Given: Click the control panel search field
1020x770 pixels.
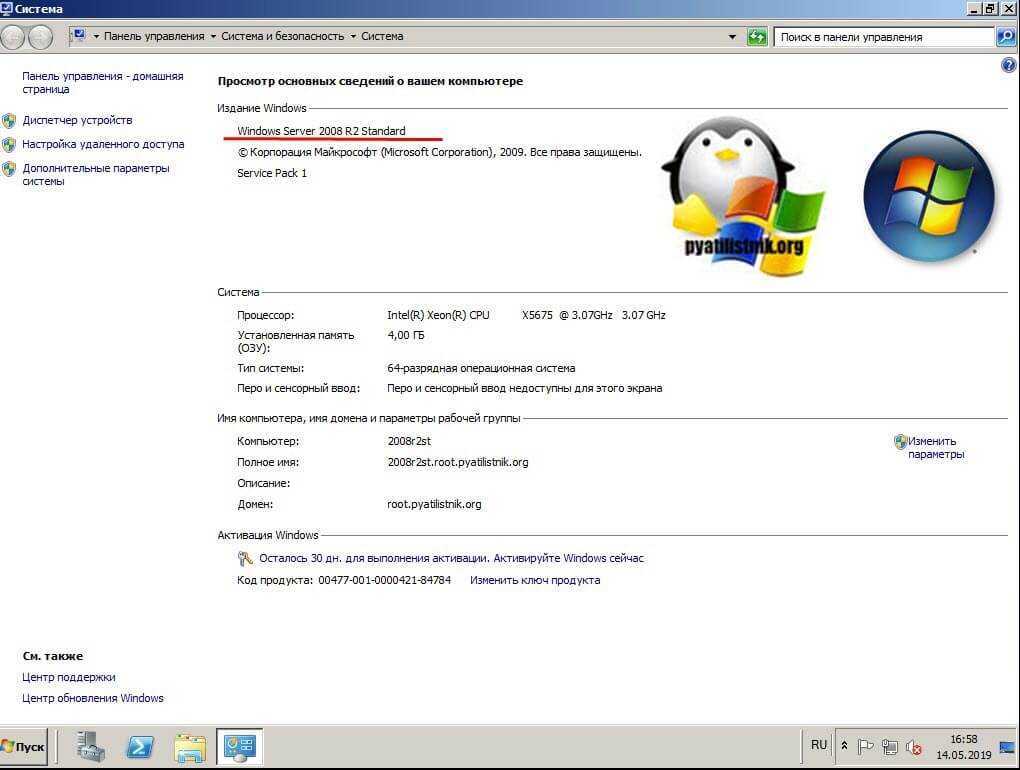Looking at the screenshot, I should click(x=885, y=37).
